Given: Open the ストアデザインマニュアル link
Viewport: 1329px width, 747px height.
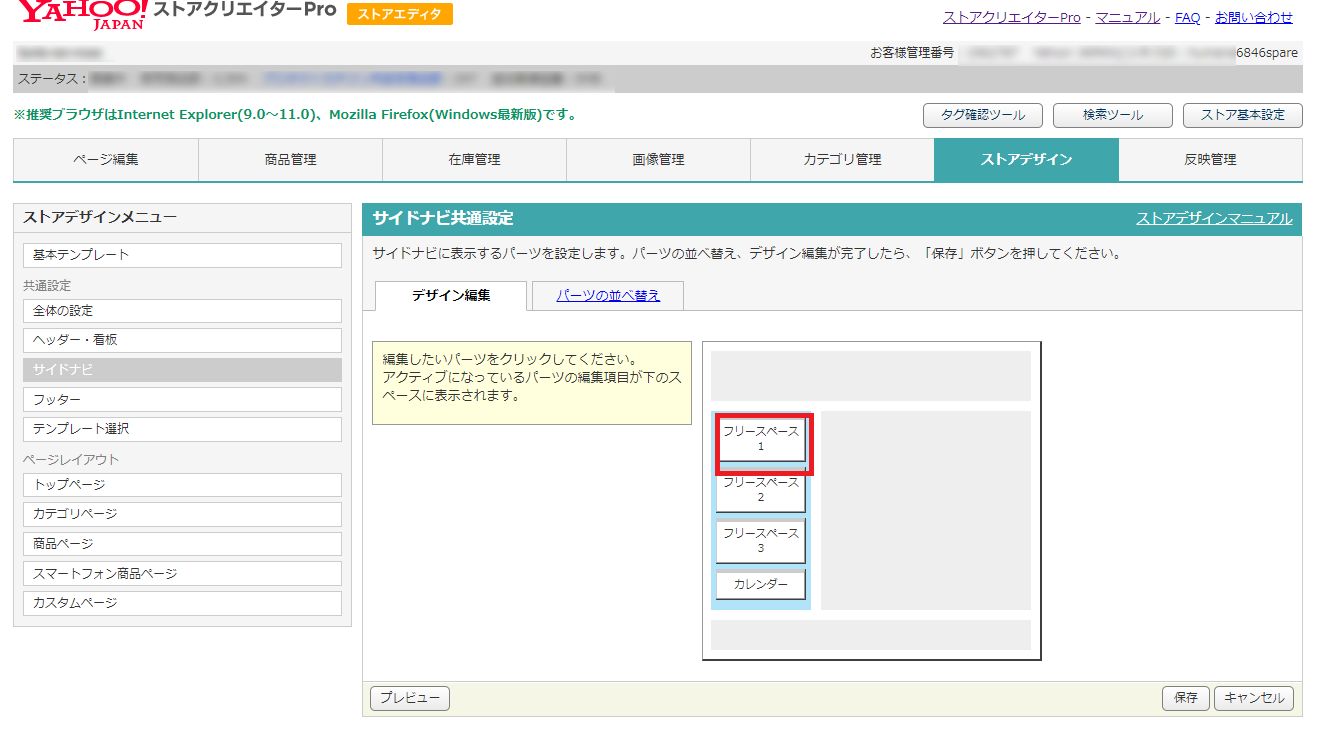Looking at the screenshot, I should coord(1214,219).
